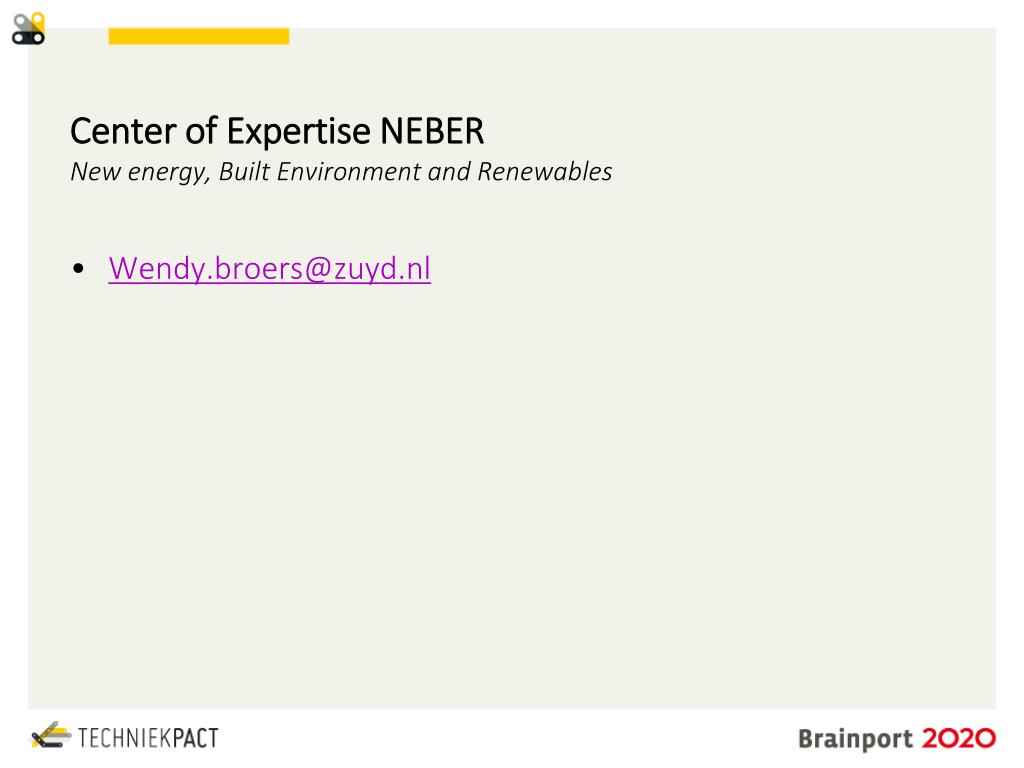The height and width of the screenshot is (768, 1024).
Task: Click the Wendy portion of the email link
Action: coord(157,268)
